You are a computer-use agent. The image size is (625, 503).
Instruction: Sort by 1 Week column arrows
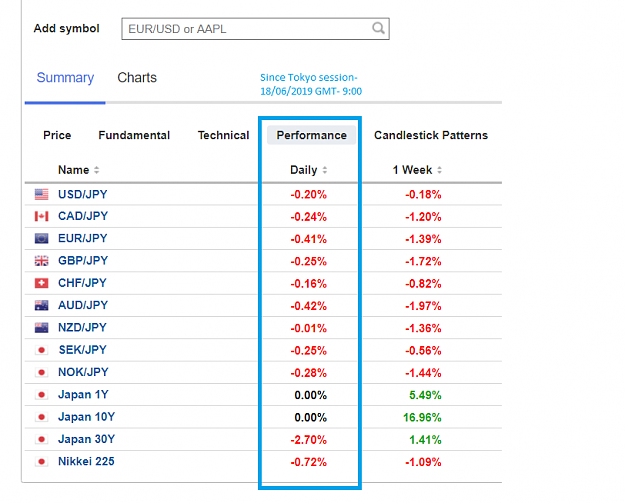[439, 170]
